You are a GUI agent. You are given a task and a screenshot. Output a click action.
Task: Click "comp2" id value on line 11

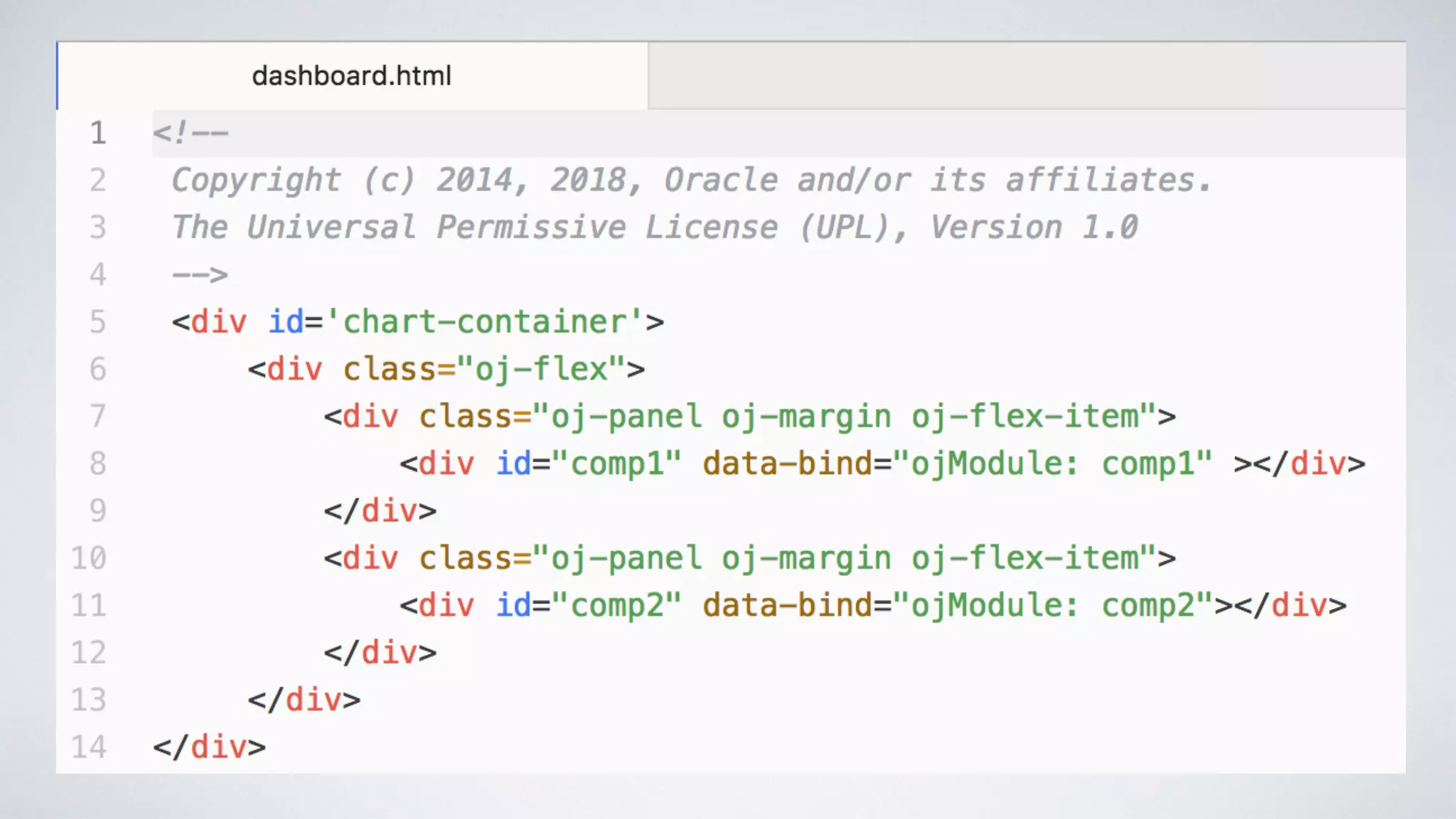coord(616,606)
